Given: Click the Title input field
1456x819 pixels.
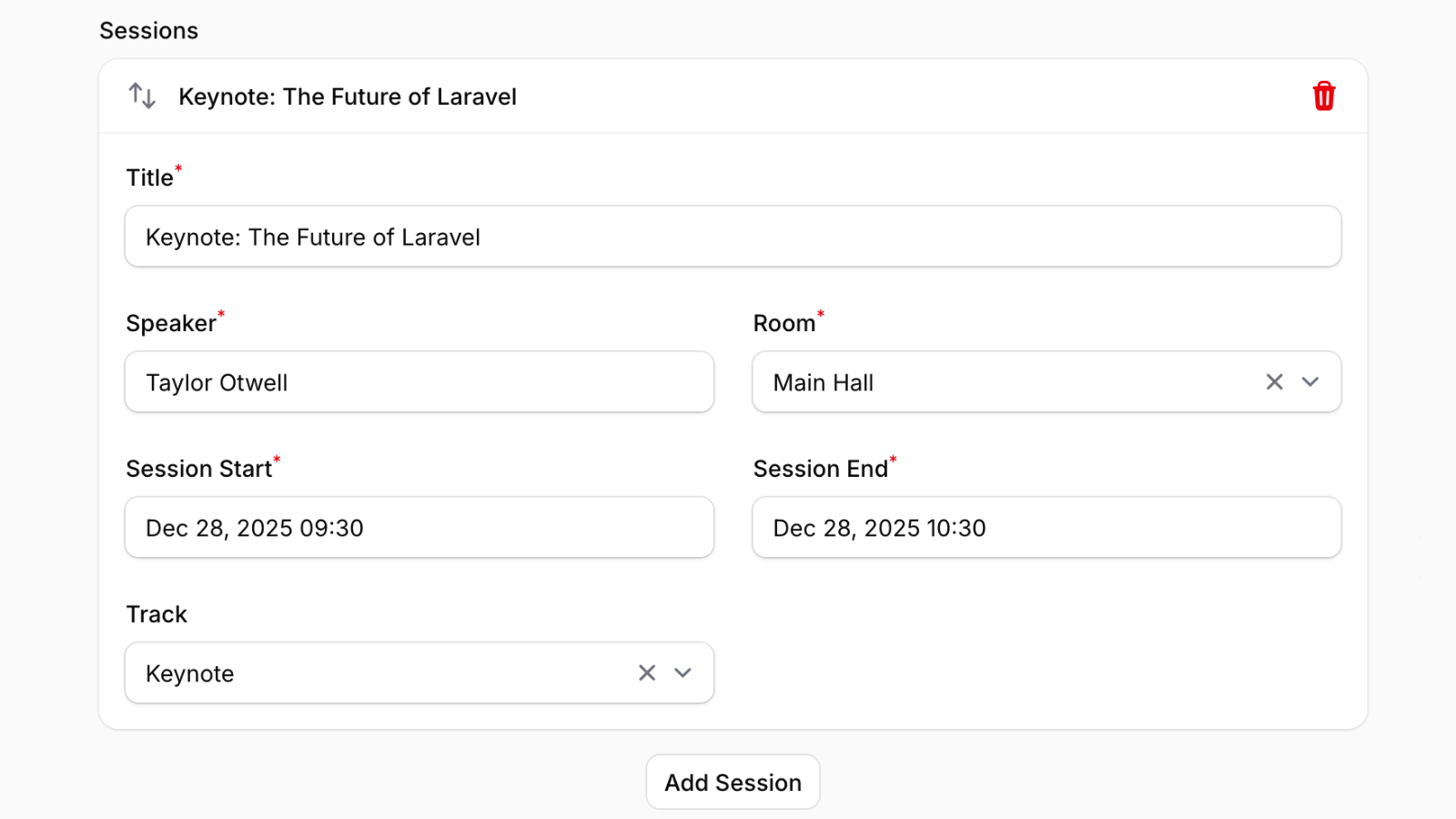Looking at the screenshot, I should pos(733,237).
